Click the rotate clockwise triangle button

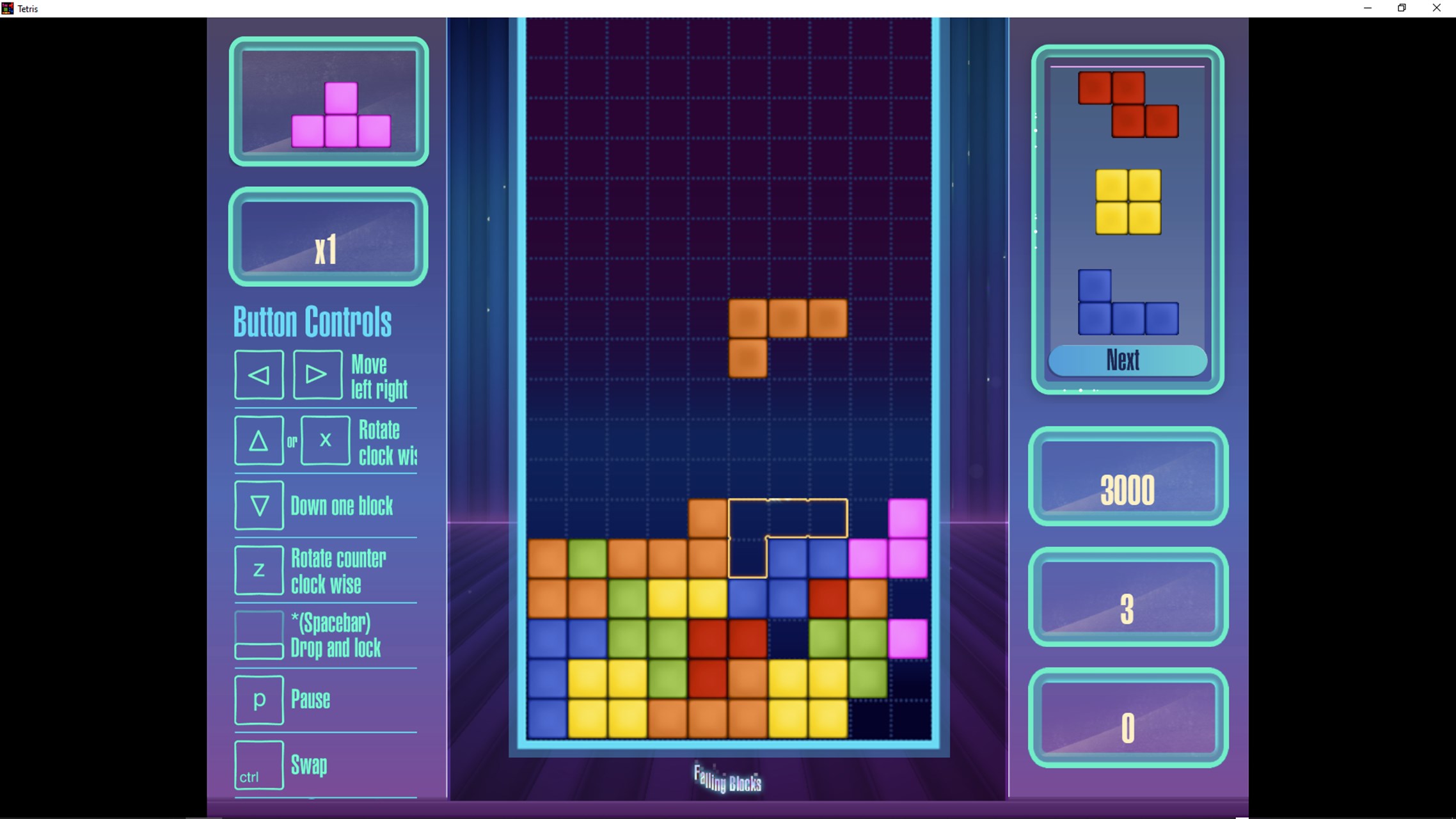coord(258,440)
